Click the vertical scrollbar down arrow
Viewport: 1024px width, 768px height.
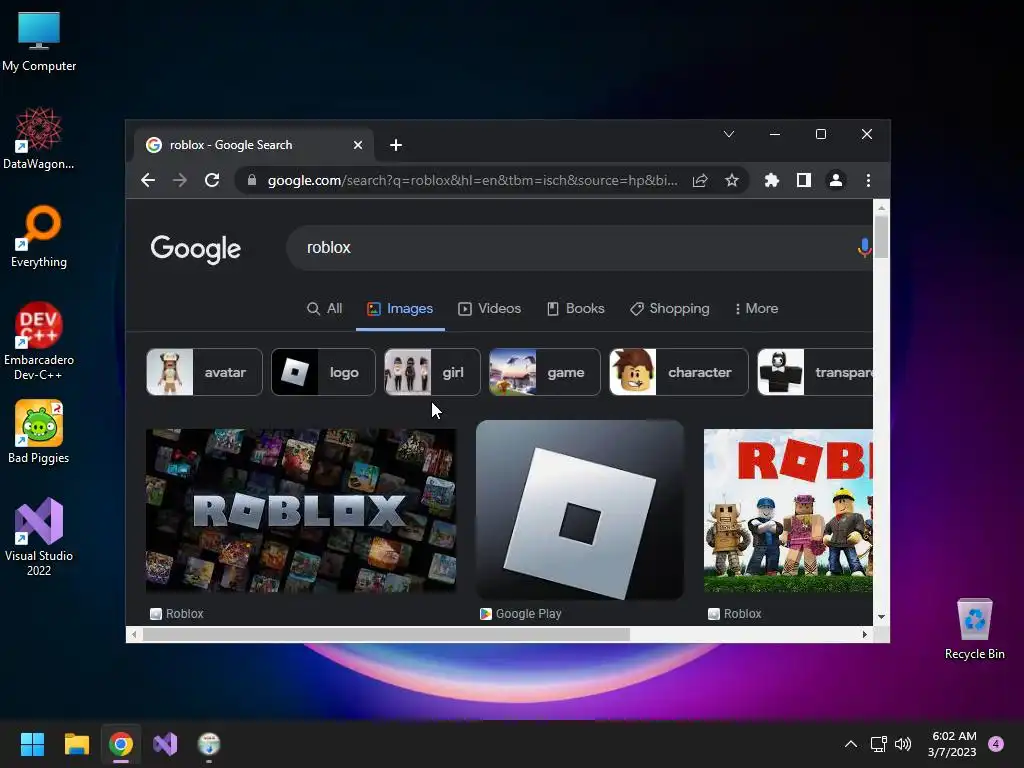click(881, 616)
